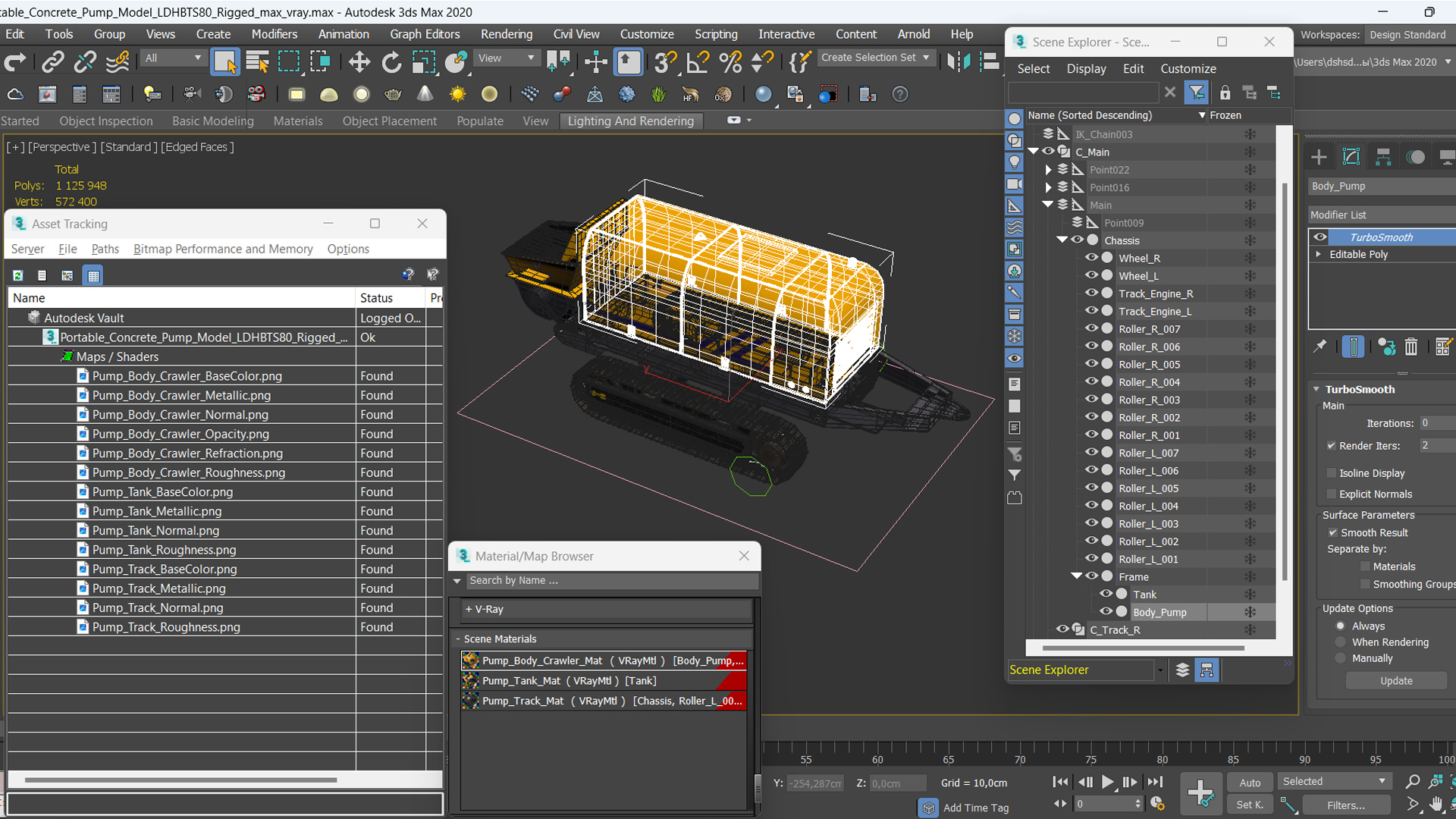Open the Create command panel plus icon
The image size is (1456, 819).
click(x=1319, y=157)
